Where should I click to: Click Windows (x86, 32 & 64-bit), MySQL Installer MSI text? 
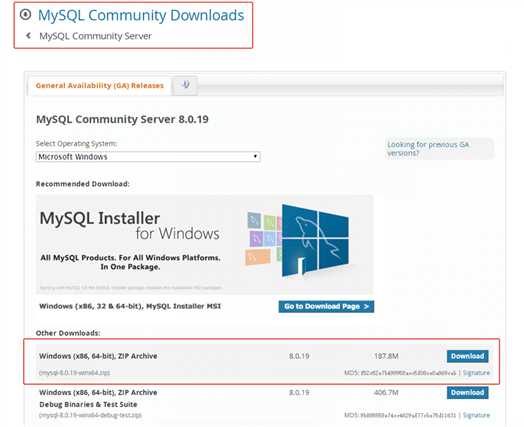130,306
